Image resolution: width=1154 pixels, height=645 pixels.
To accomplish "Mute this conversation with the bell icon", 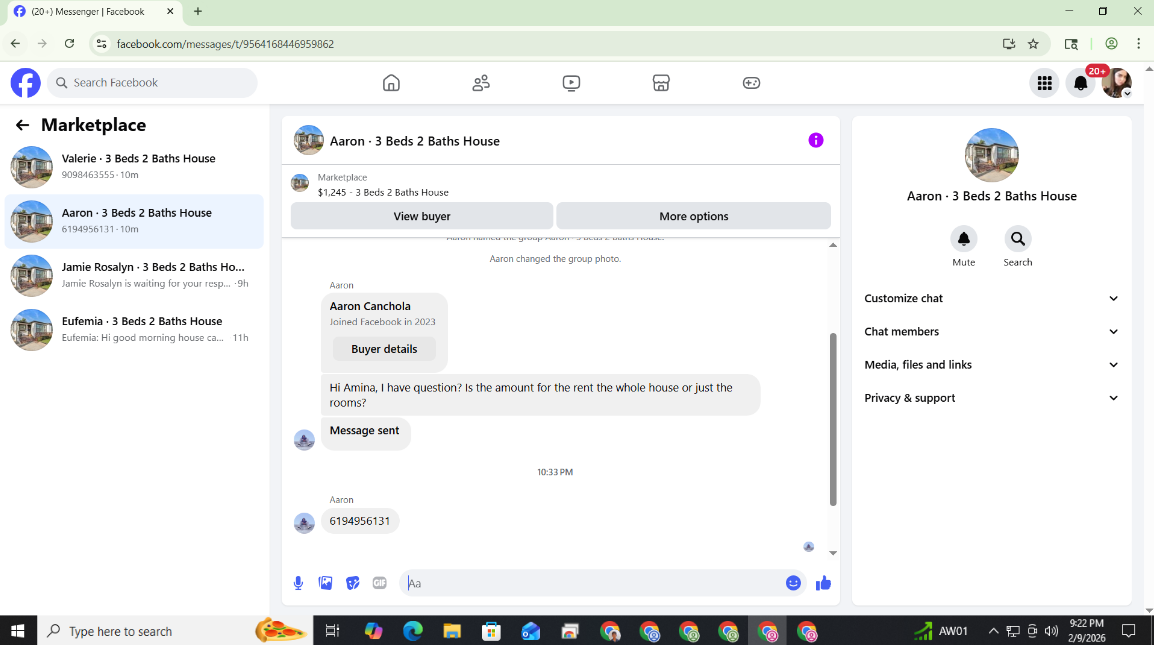I will (x=963, y=239).
